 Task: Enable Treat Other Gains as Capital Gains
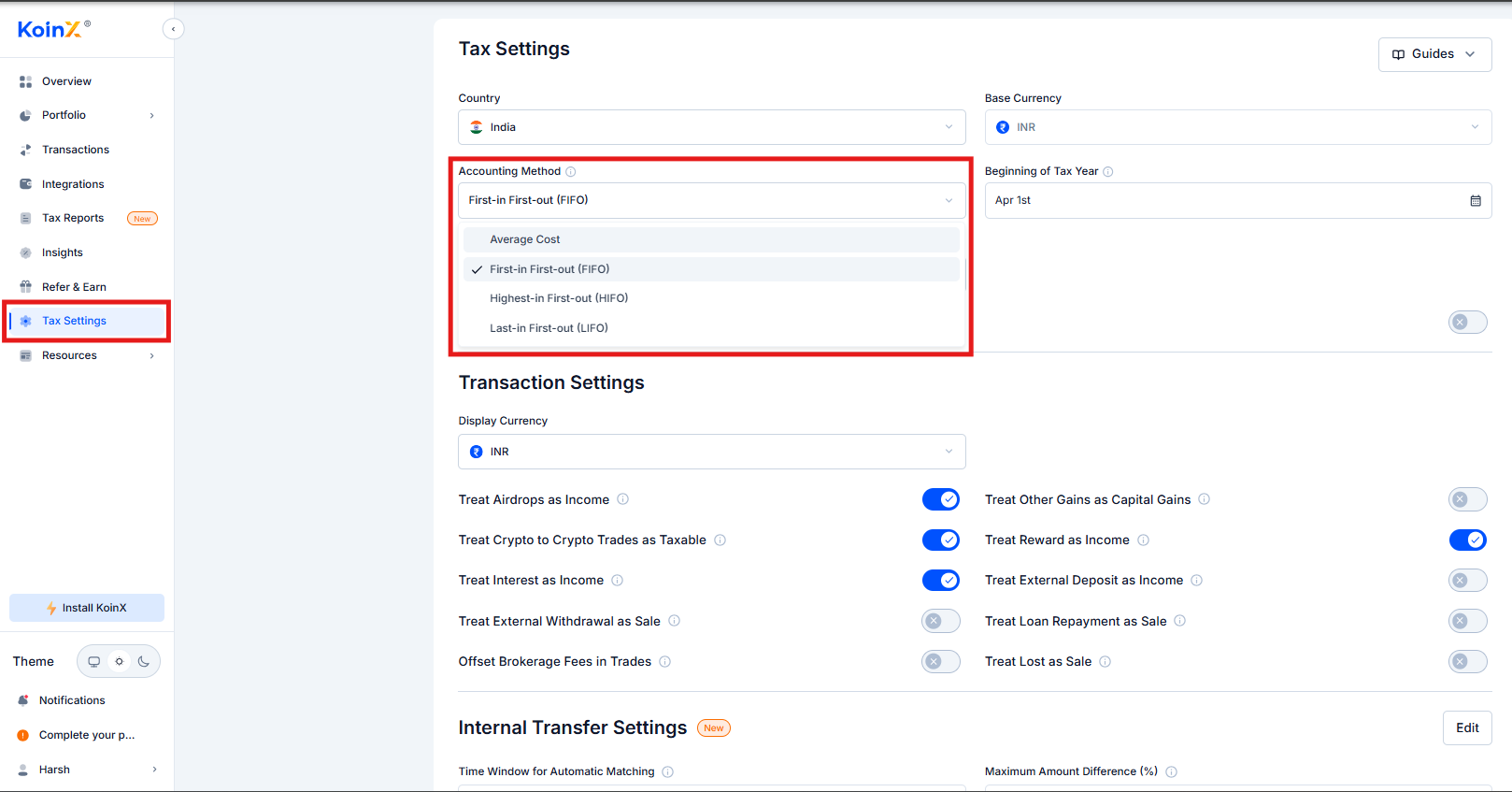(1468, 499)
